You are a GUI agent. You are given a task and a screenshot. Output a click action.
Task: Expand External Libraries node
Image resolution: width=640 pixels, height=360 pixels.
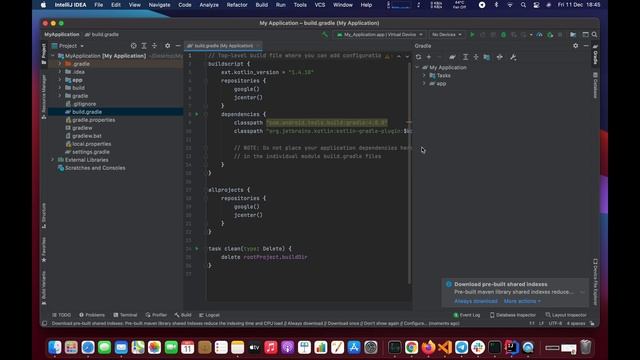(53, 160)
